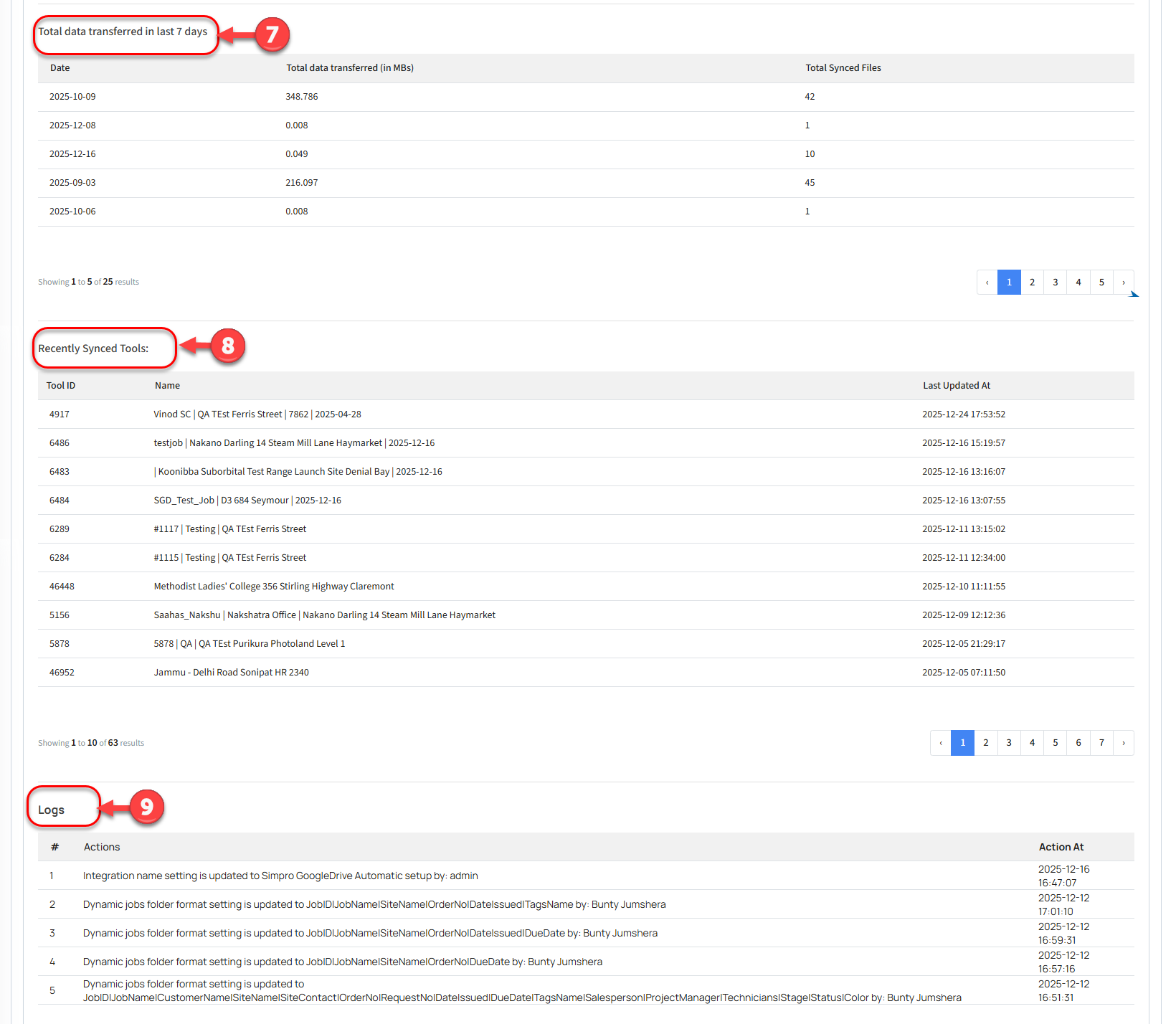Select the Simpro GoogleDrive integration name log entry
Viewport: 1176px width, 1024px height.
pos(280,876)
